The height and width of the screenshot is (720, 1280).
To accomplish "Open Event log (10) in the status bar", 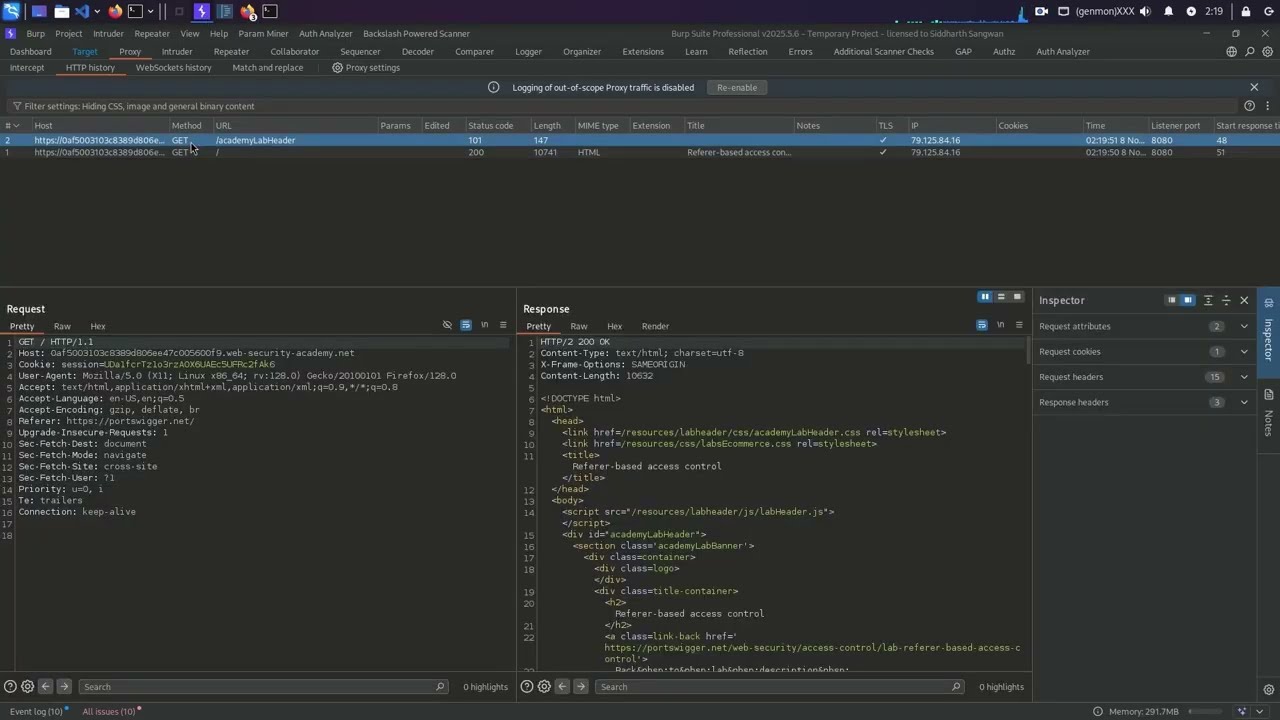I will coord(36,712).
